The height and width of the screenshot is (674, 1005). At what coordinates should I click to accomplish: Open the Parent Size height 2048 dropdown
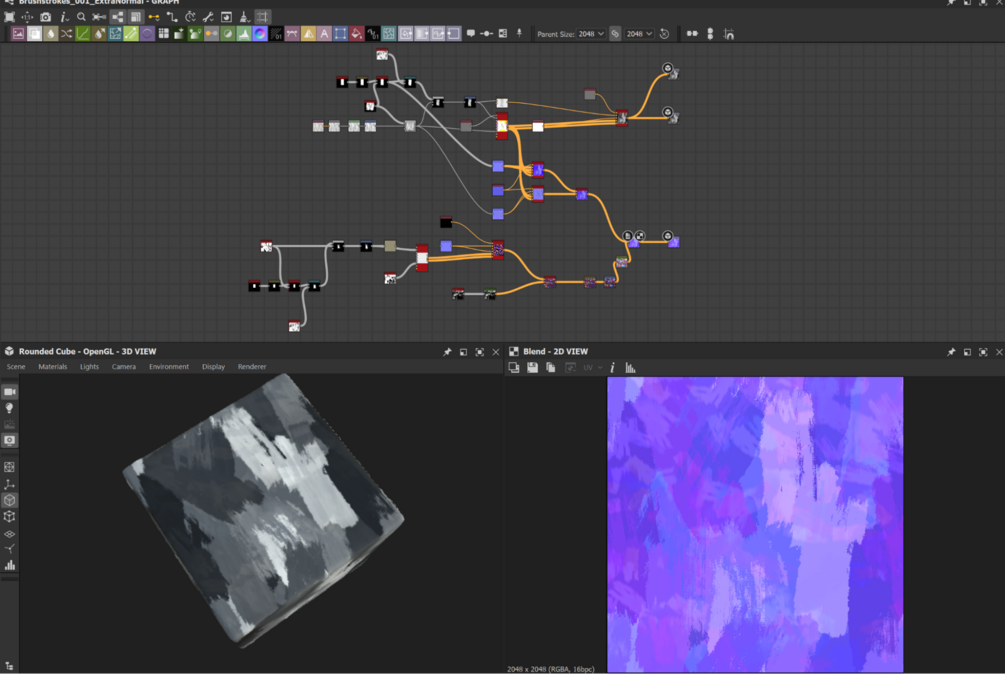tap(639, 34)
